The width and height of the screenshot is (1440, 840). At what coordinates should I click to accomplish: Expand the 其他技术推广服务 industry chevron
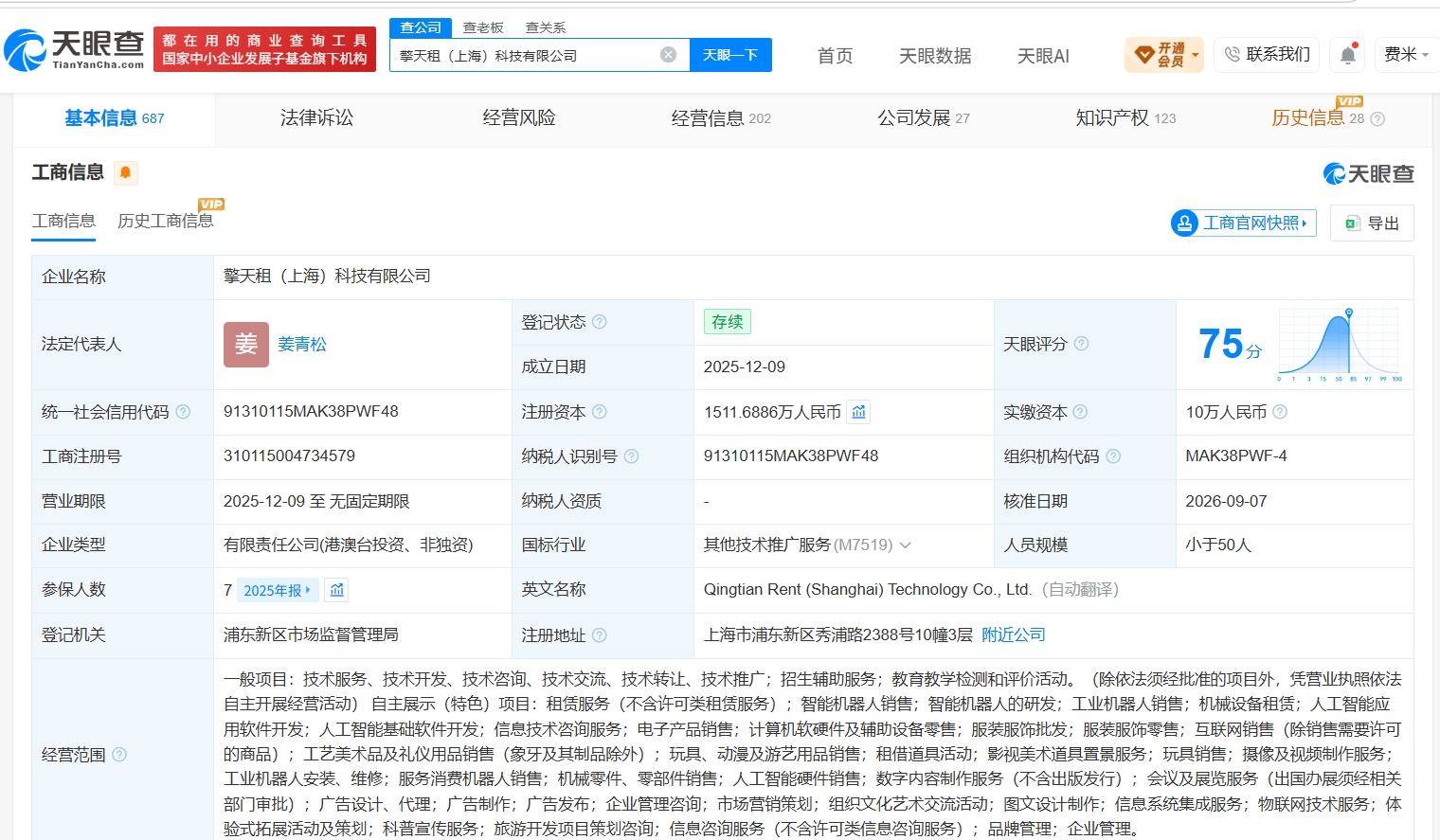(x=905, y=545)
